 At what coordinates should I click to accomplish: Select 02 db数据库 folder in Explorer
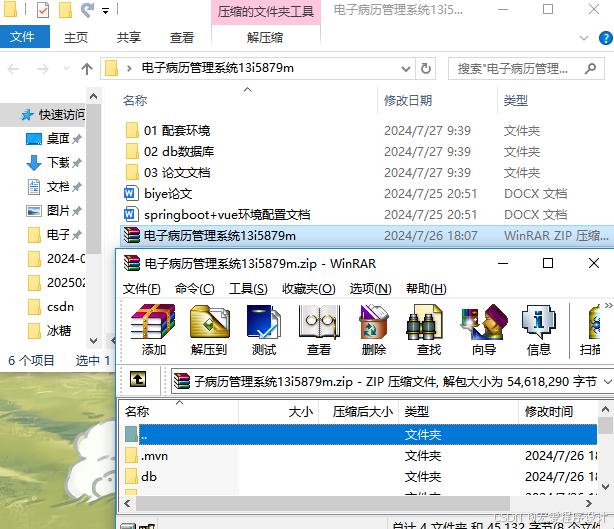pyautogui.click(x=170, y=152)
